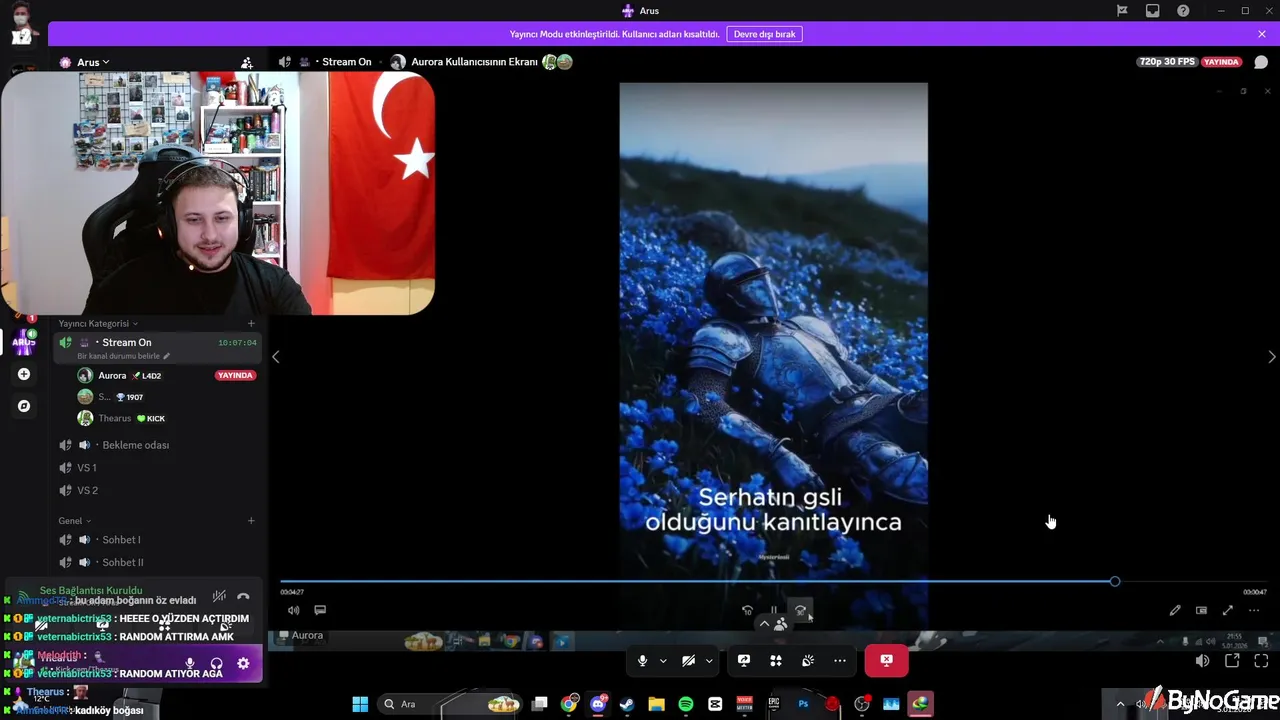The width and height of the screenshot is (1280, 720).
Task: Click the flag icon in Discord title bar
Action: 1122,11
